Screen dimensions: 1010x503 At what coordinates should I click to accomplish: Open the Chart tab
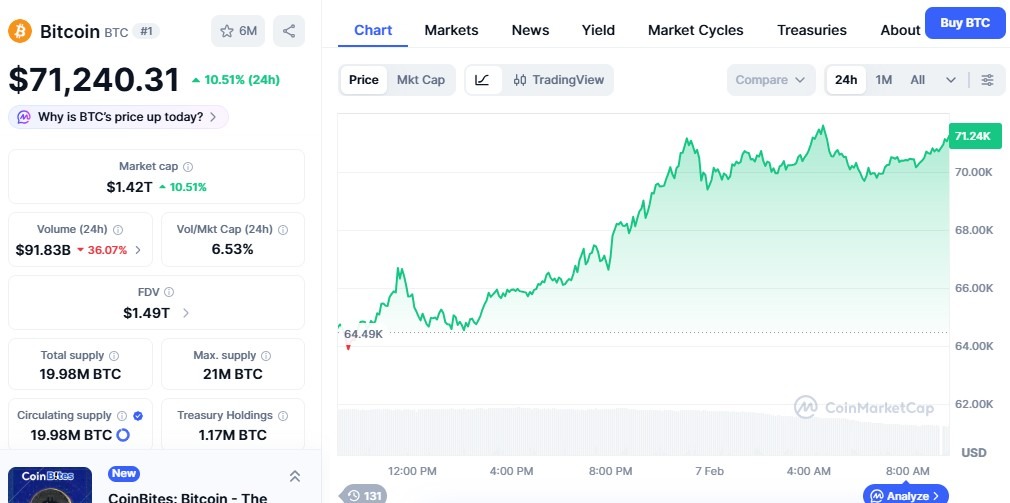point(373,30)
